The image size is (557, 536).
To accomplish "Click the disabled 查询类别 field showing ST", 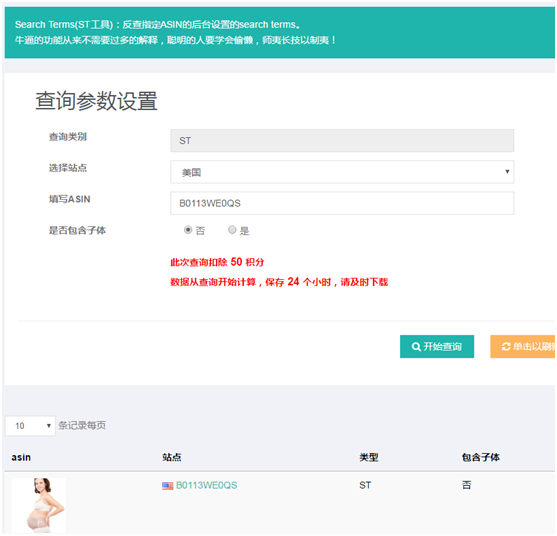I will click(x=342, y=141).
